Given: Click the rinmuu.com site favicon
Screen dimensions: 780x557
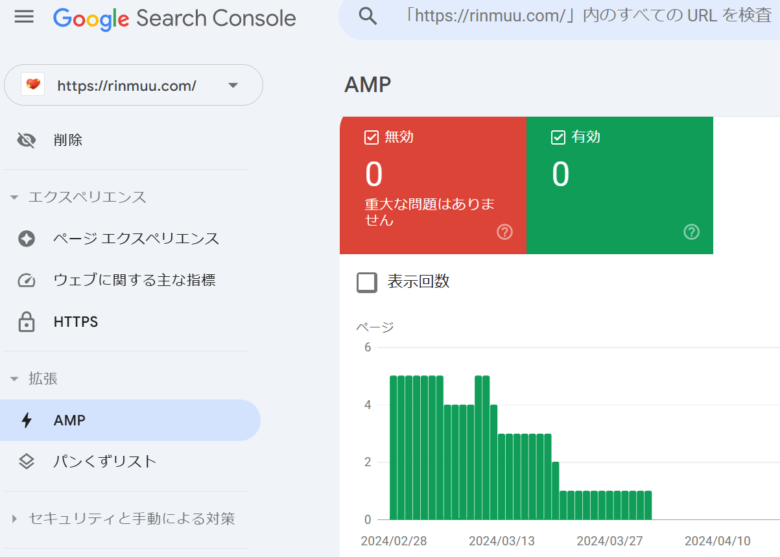Looking at the screenshot, I should click(33, 86).
